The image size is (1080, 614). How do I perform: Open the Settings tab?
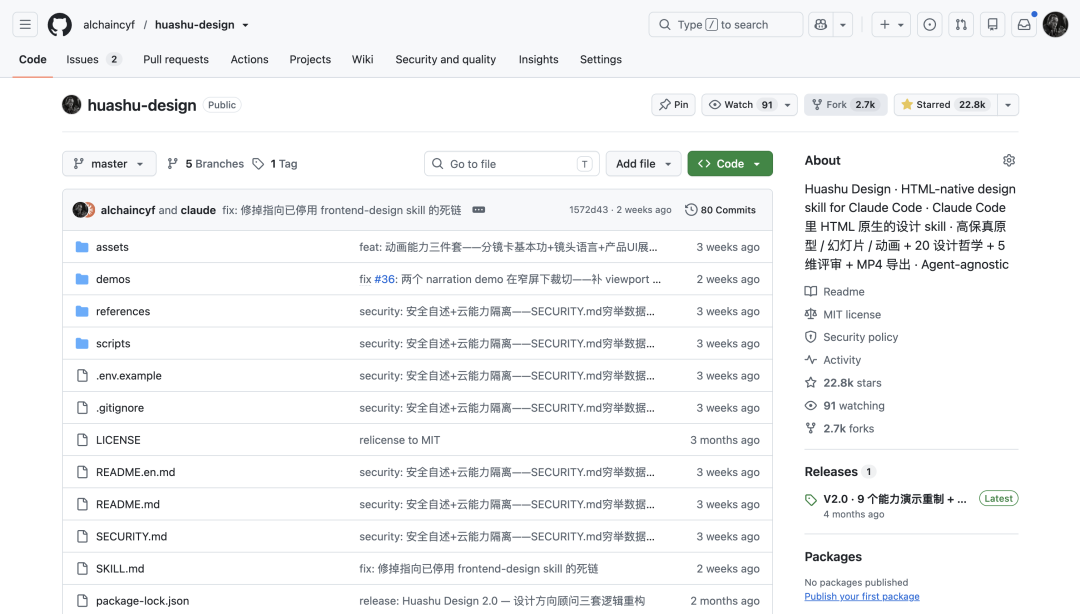click(601, 59)
